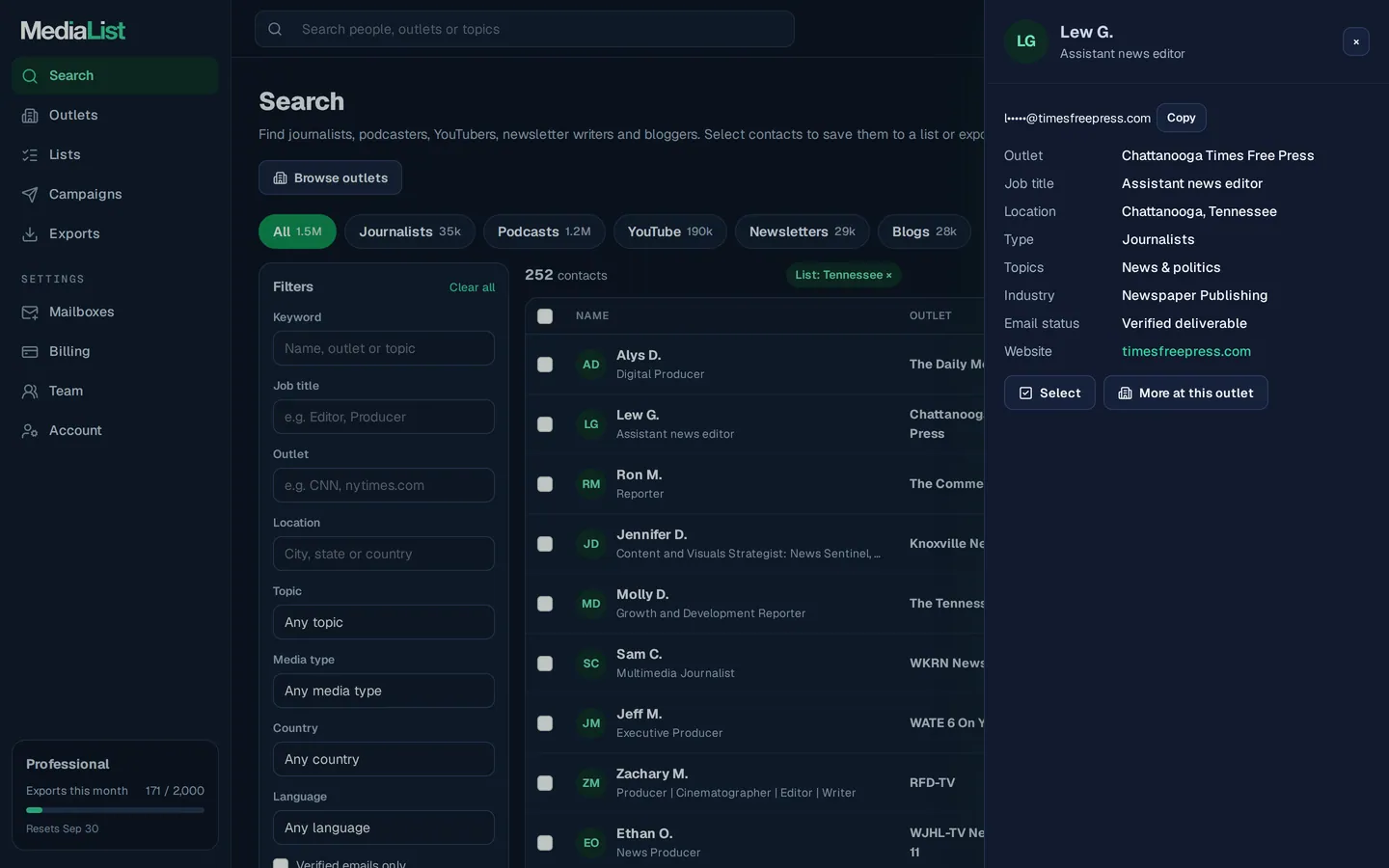Viewport: 1389px width, 868px height.
Task: Select Molly D. with her checkbox
Action: tap(545, 604)
